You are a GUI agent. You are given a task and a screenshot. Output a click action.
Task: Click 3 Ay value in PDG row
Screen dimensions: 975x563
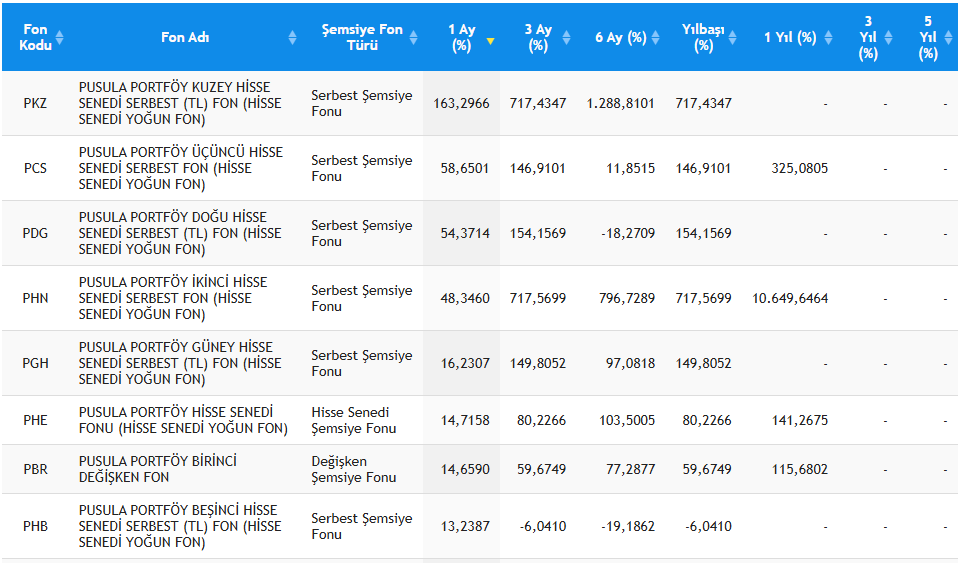point(538,233)
